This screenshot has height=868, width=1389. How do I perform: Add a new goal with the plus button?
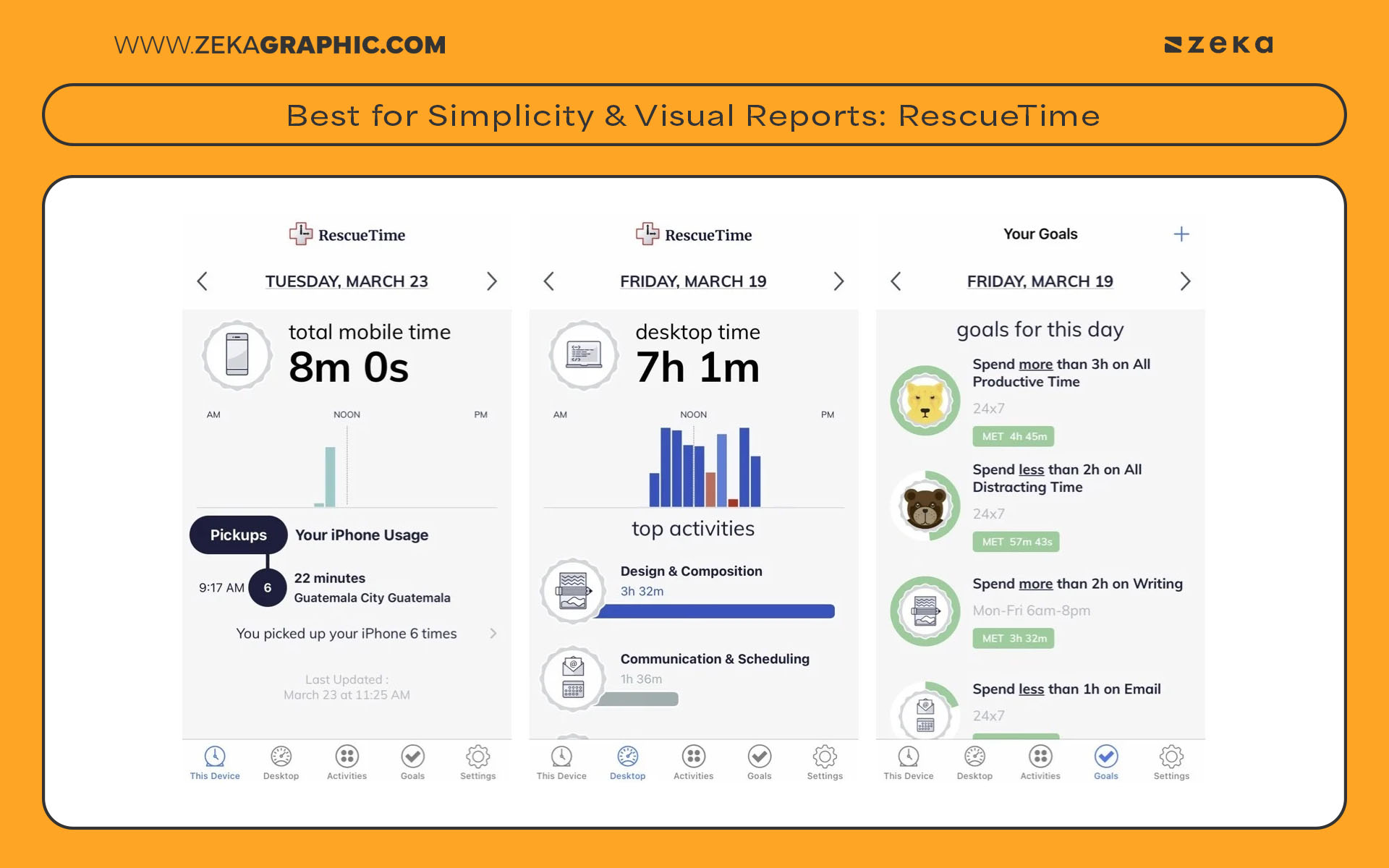click(1181, 233)
